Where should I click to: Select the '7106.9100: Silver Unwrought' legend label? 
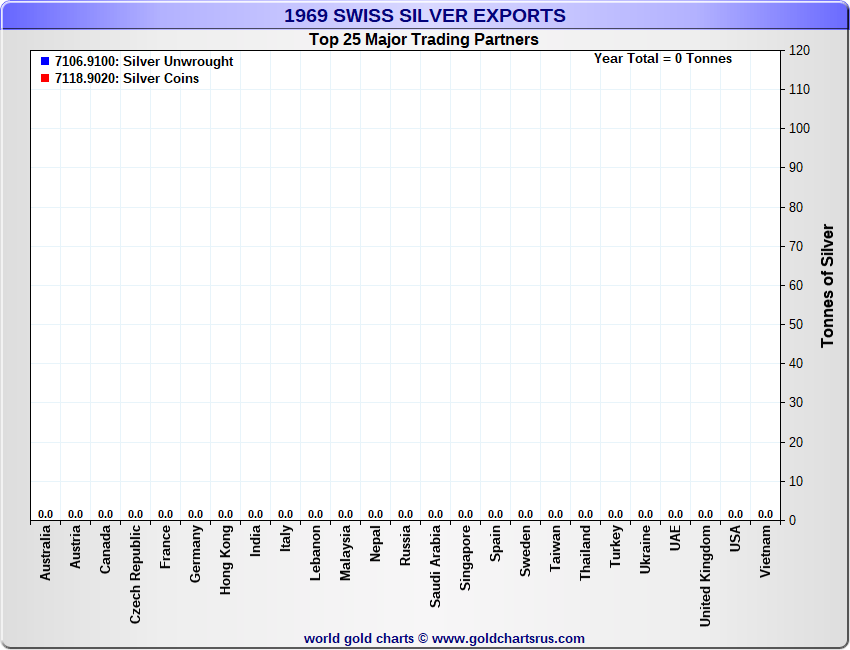click(144, 62)
